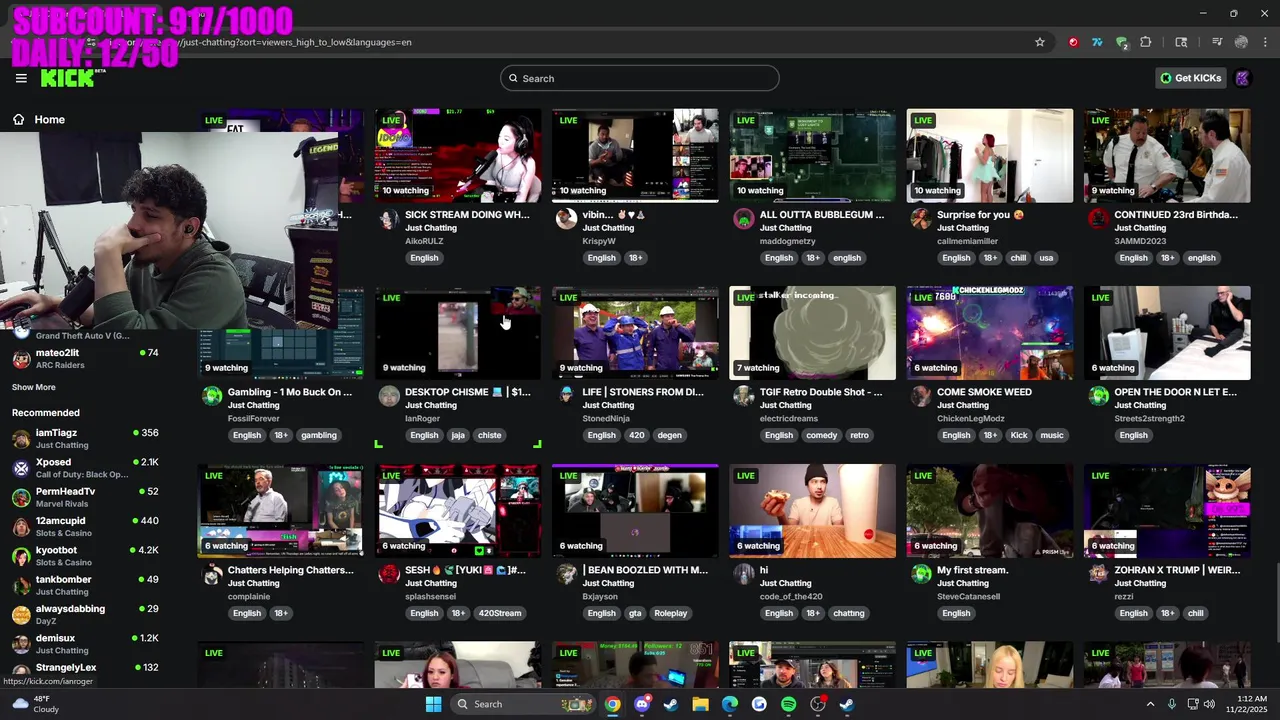Open the hamburger sidebar menu

pos(21,78)
